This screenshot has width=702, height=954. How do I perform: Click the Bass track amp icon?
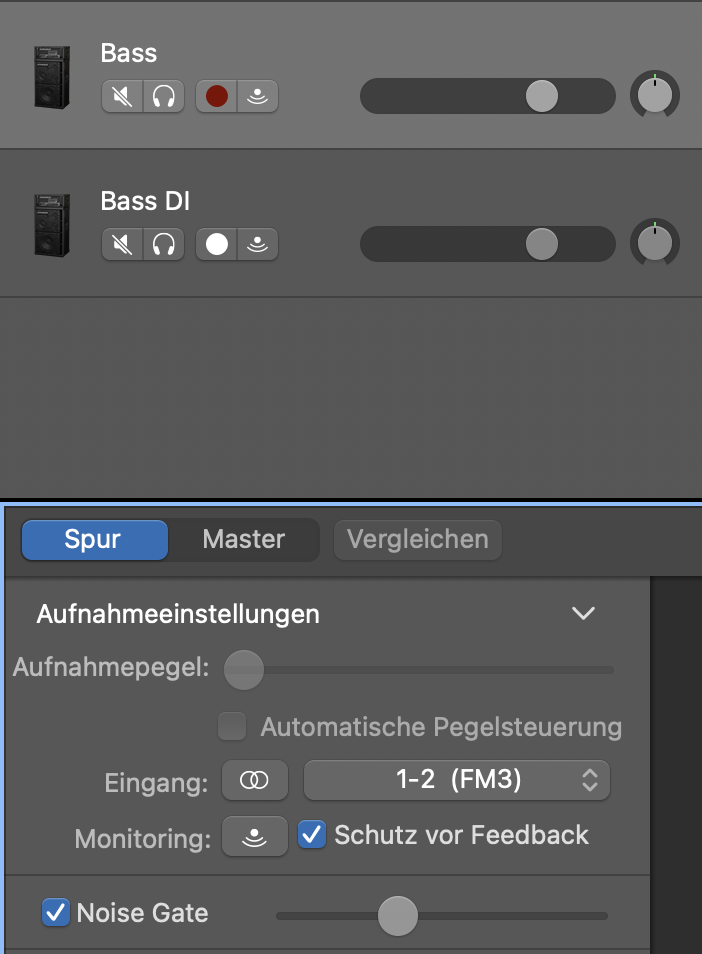coord(52,76)
